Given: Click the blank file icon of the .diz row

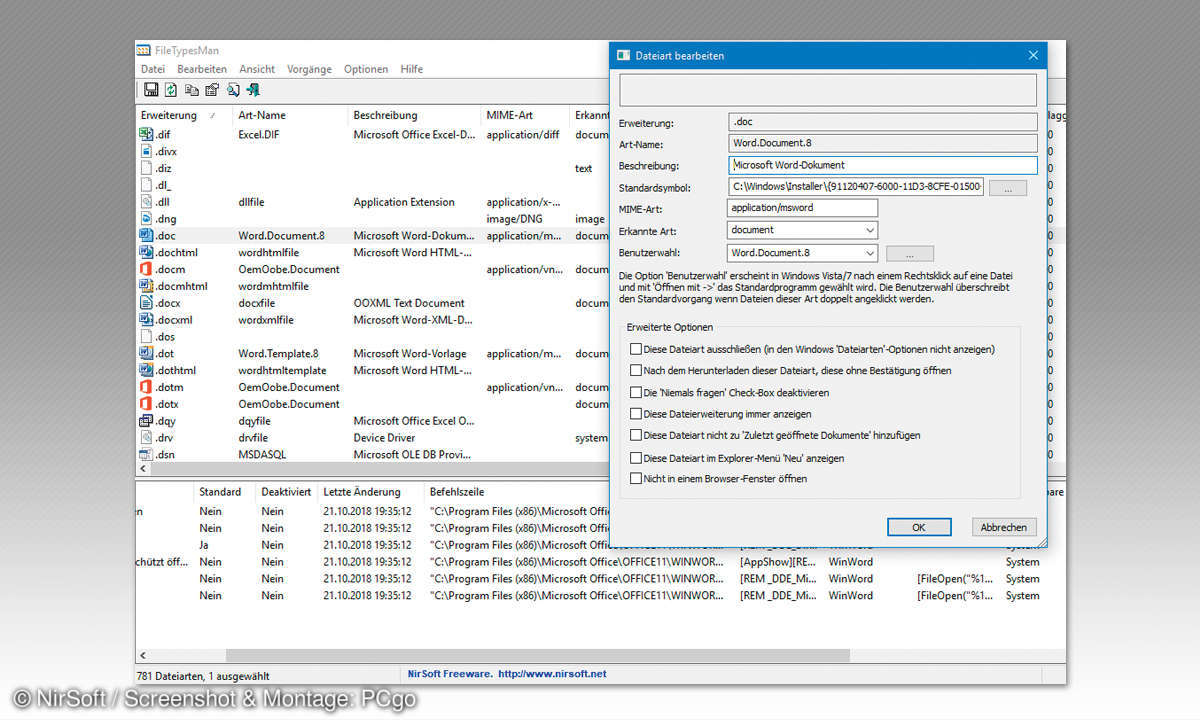Looking at the screenshot, I should click(x=146, y=168).
